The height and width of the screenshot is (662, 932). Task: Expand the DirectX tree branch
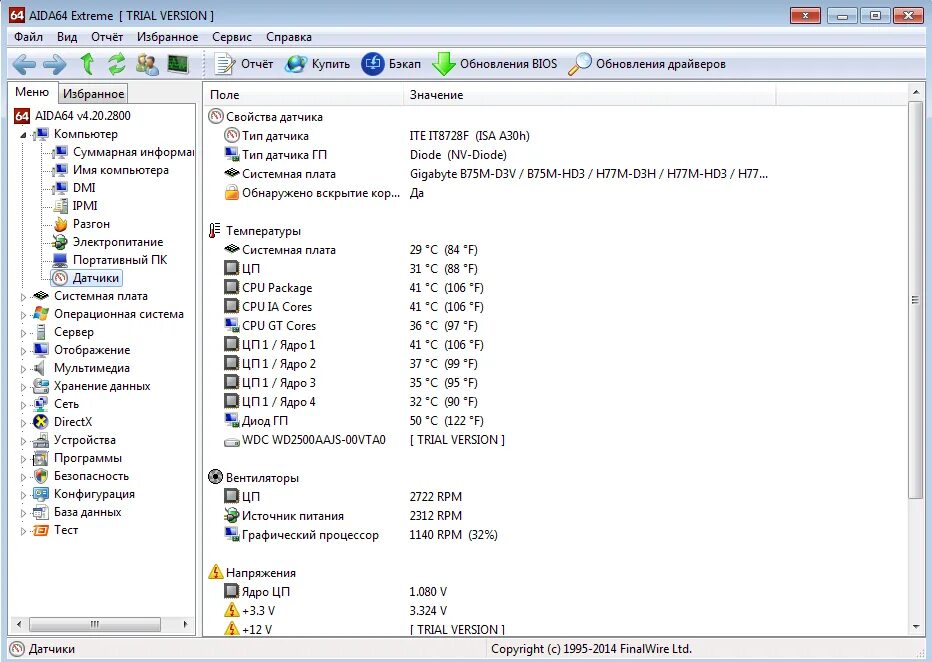23,423
